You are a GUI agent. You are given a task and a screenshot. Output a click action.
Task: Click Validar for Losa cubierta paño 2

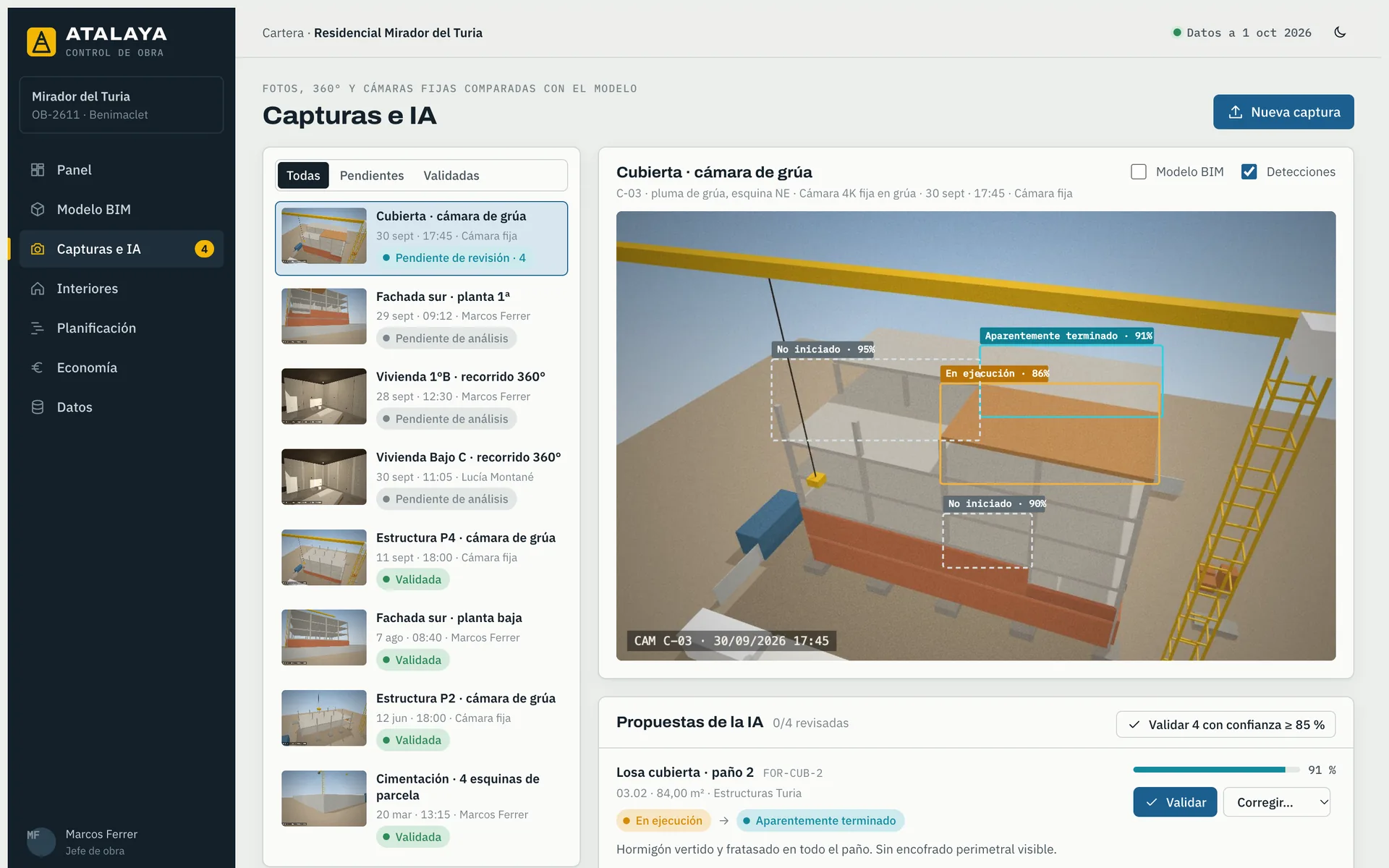click(1175, 802)
